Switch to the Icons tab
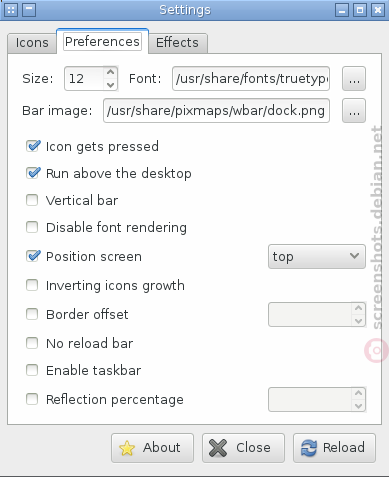Viewport: 389px width, 477px height. click(32, 43)
